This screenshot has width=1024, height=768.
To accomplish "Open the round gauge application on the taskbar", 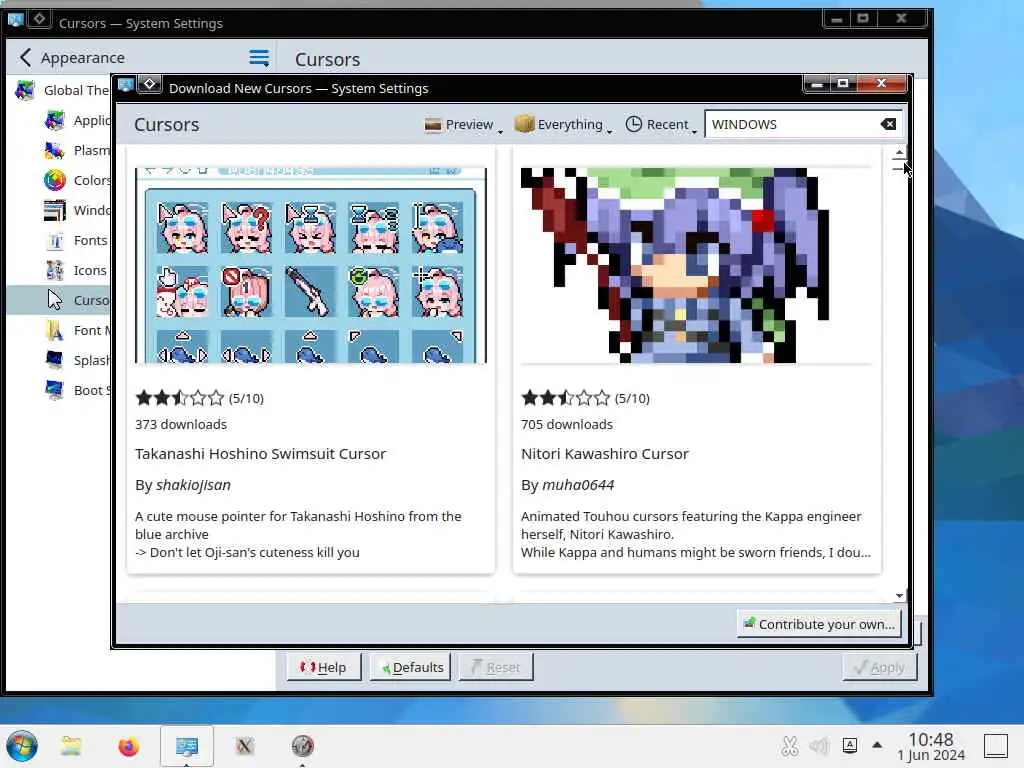I will [x=302, y=746].
